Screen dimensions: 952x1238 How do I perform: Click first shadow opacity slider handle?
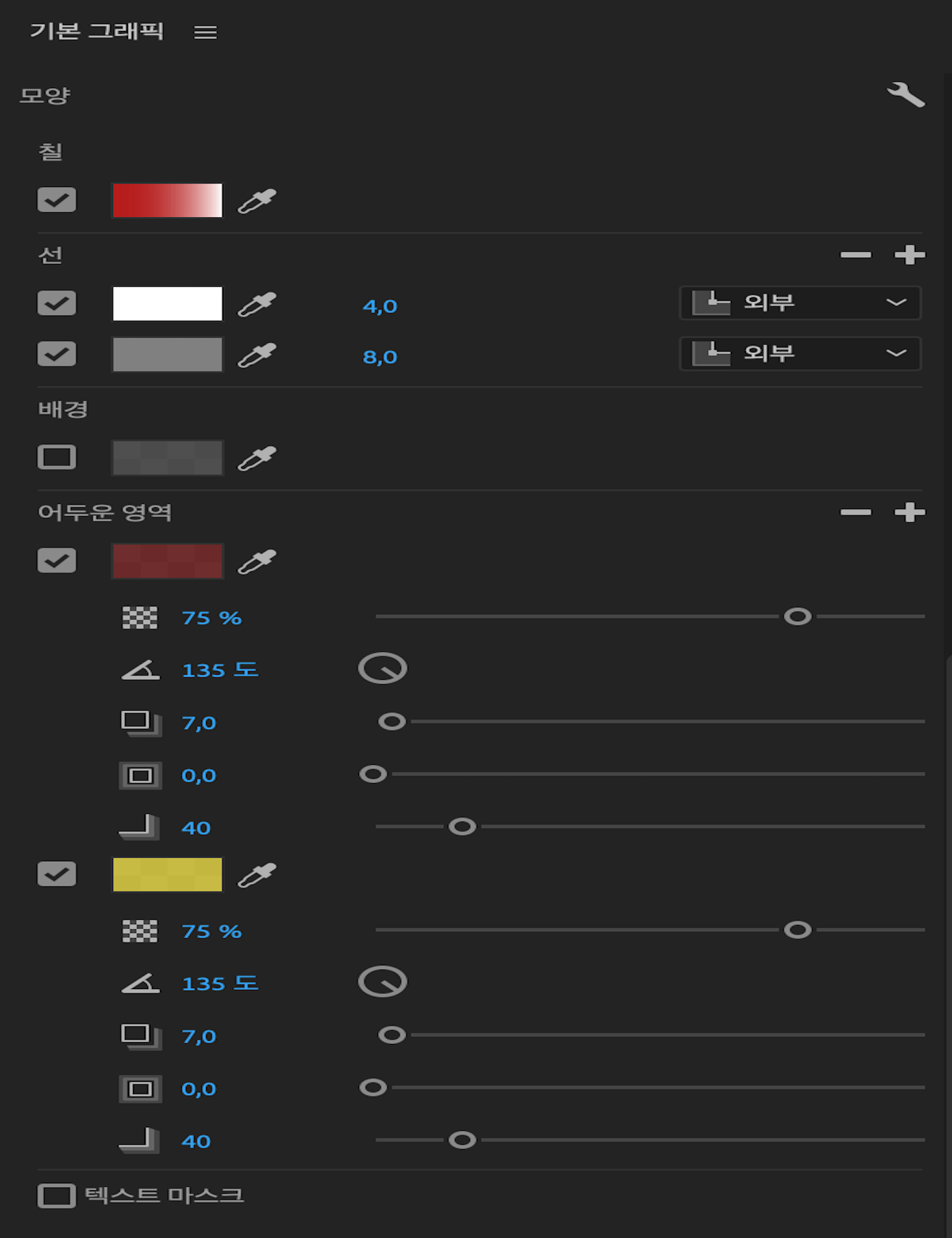798,617
